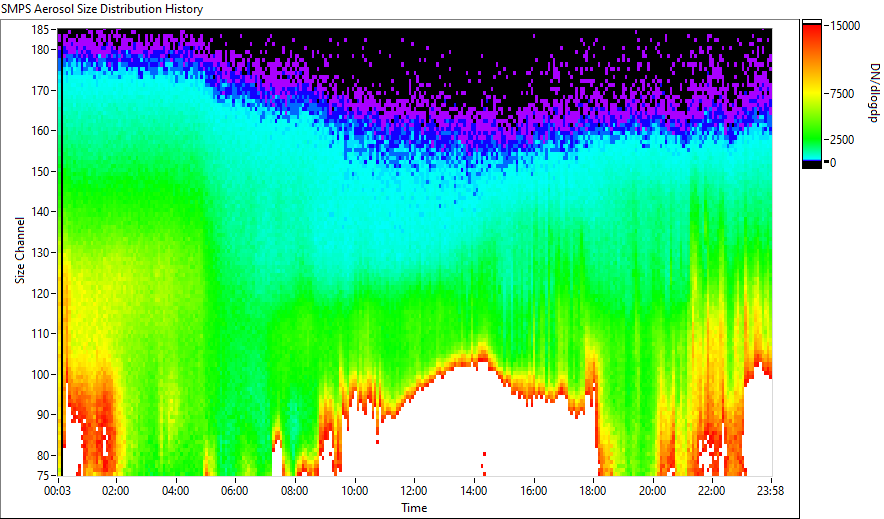
Task: Click the 120 size channel tick label
Action: 40,294
